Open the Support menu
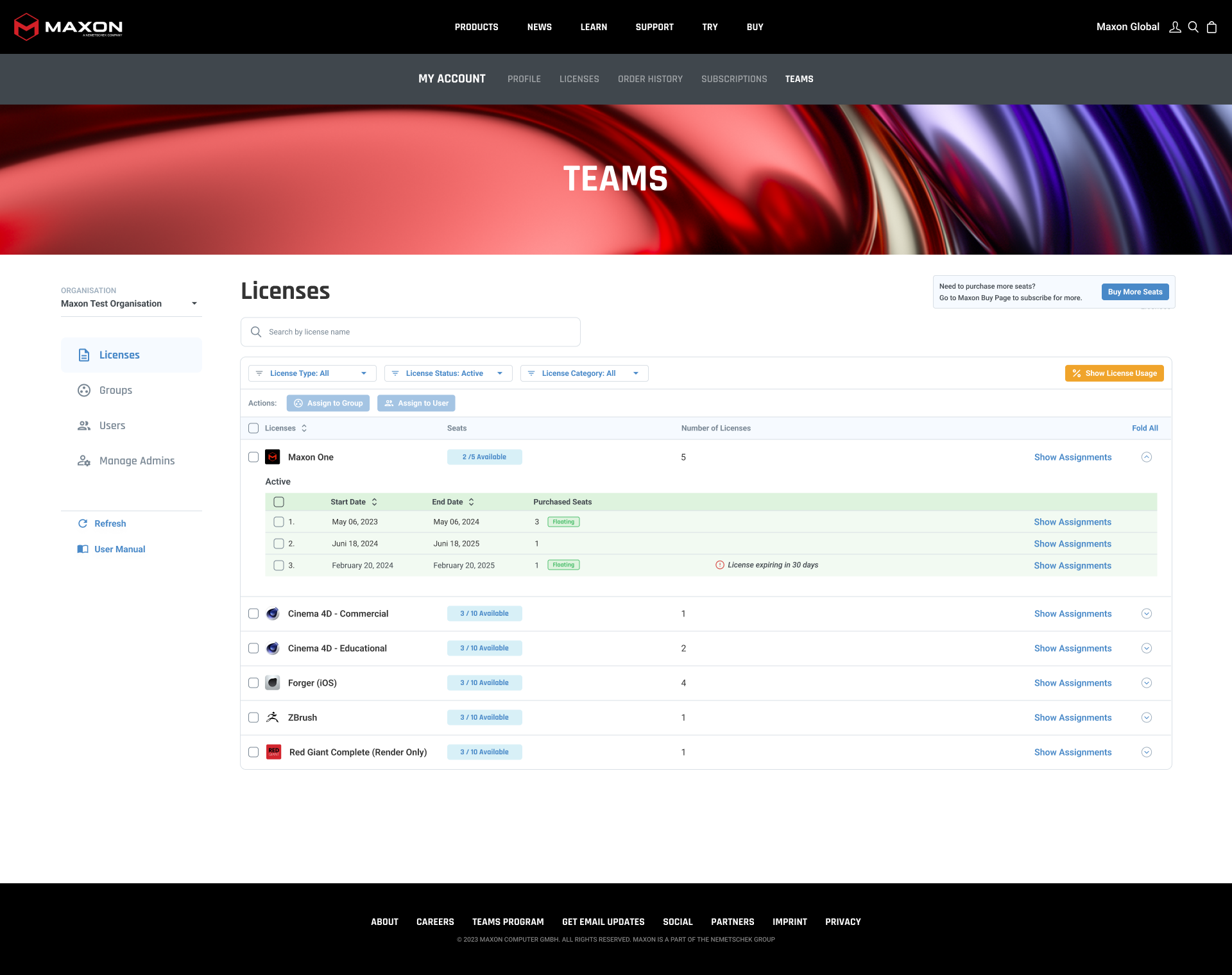 [654, 27]
